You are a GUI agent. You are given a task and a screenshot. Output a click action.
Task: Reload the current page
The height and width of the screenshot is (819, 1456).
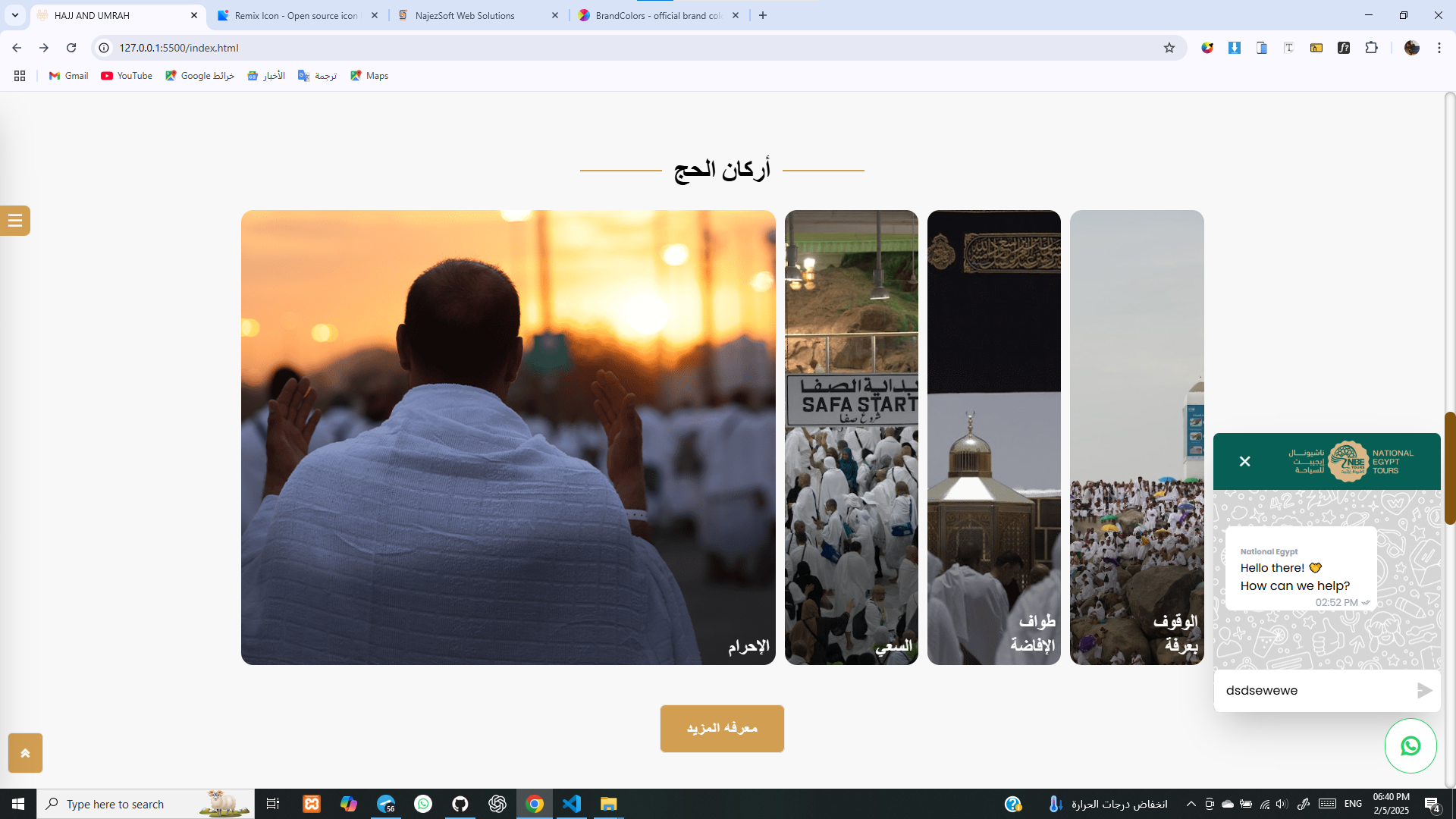coord(71,48)
